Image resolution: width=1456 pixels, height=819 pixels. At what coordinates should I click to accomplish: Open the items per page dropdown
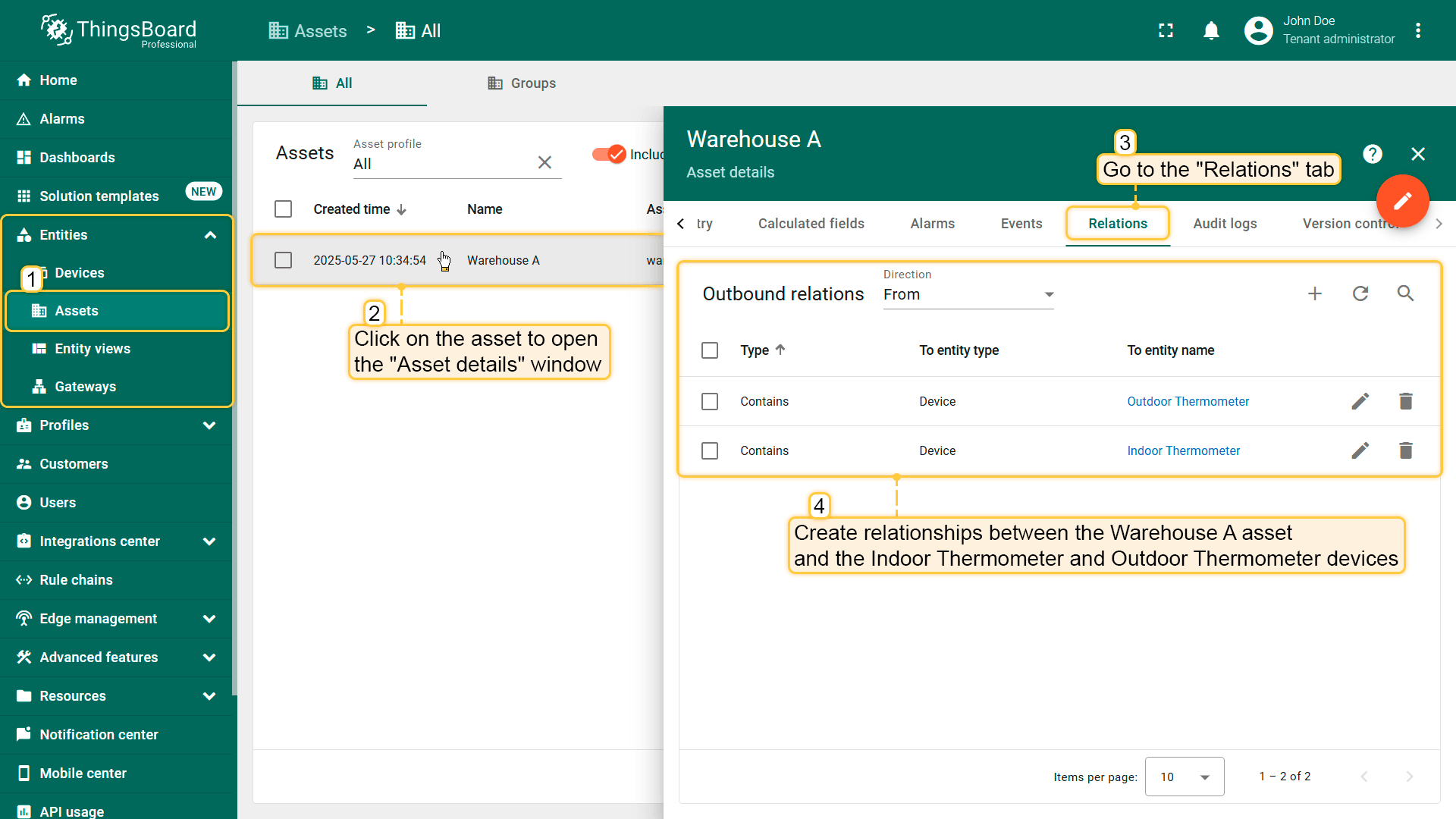tap(1184, 777)
